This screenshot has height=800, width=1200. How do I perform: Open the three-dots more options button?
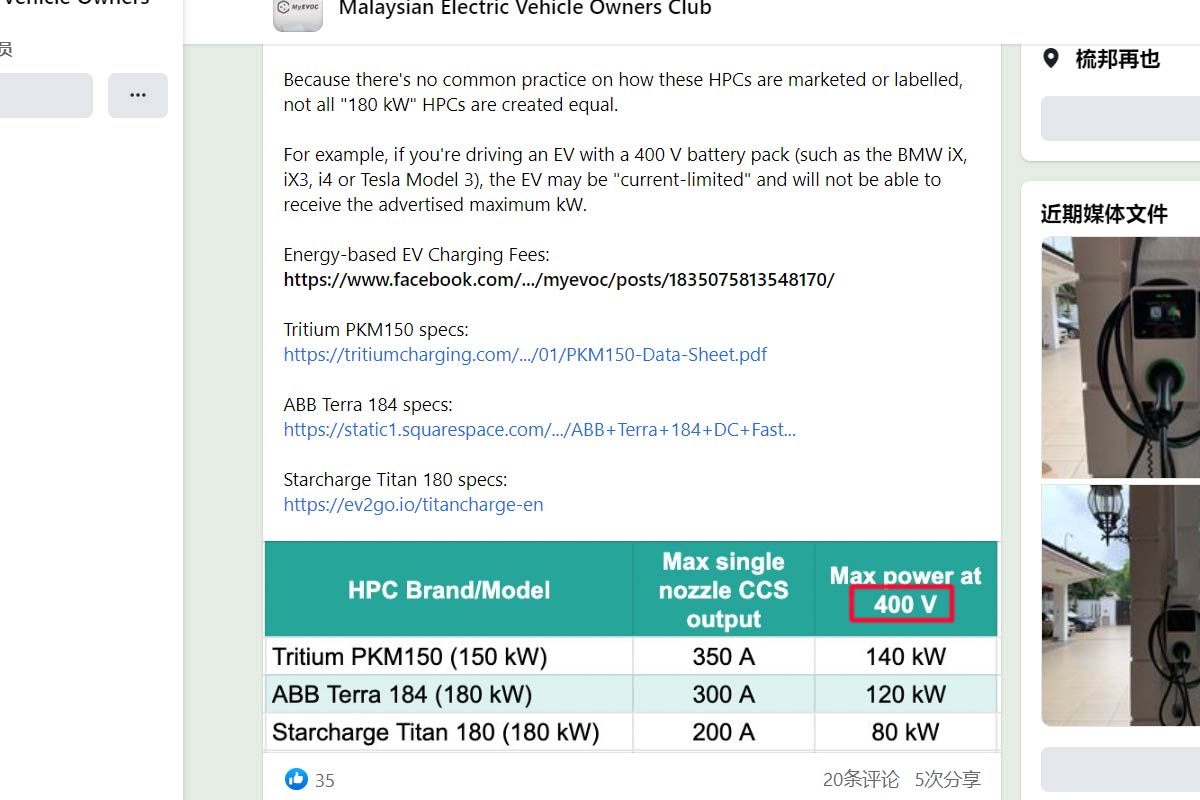[138, 95]
